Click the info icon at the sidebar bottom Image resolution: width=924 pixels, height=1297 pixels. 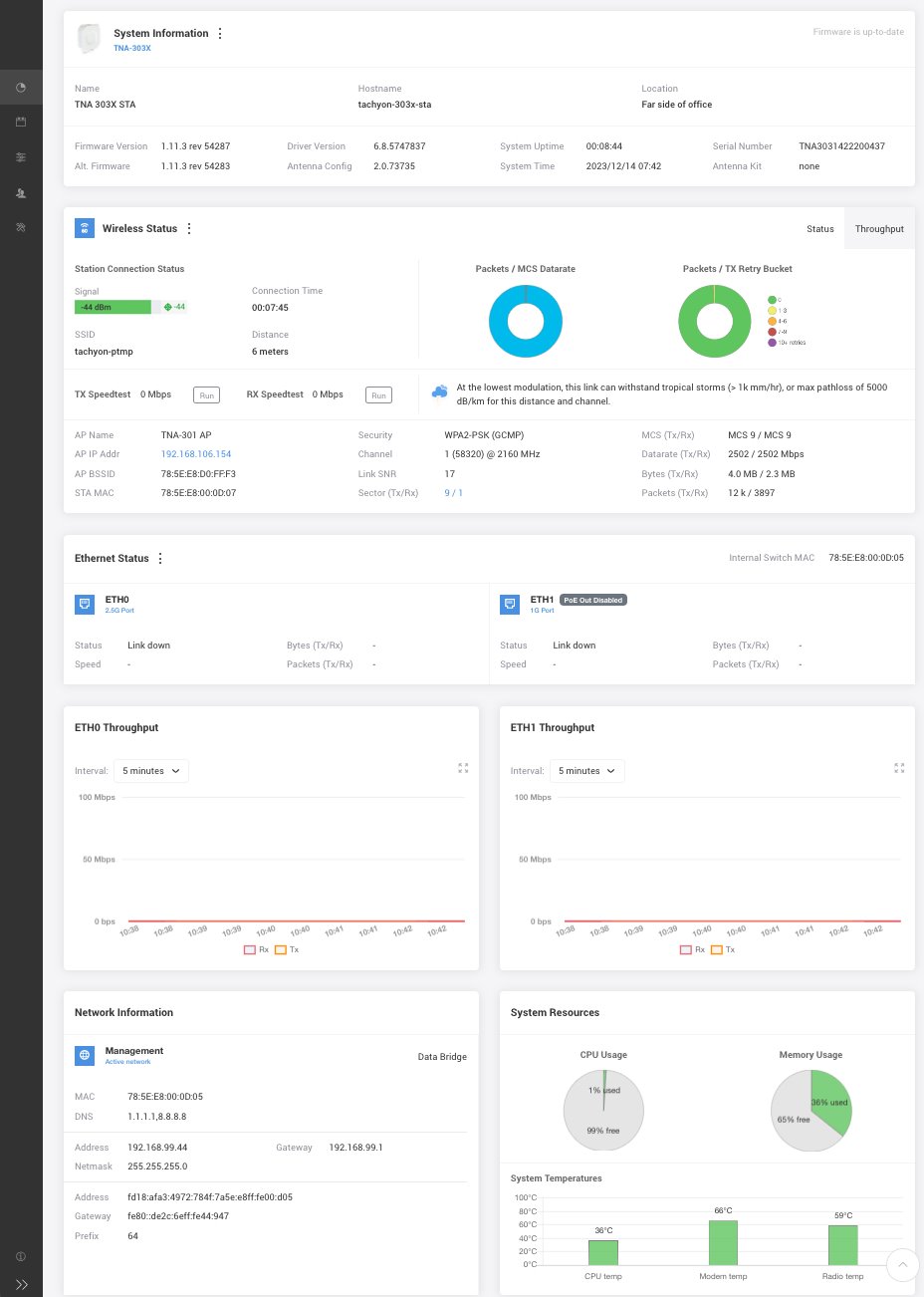21,1256
